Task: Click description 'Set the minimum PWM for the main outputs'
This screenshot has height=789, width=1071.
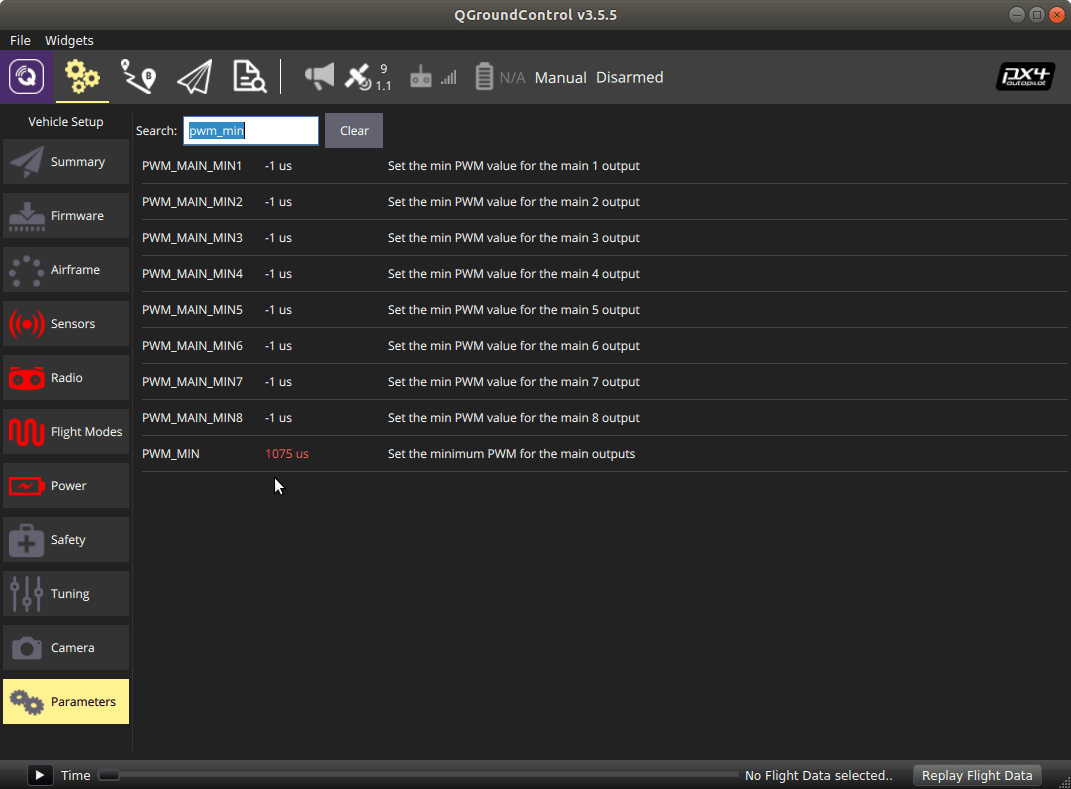Action: (512, 454)
